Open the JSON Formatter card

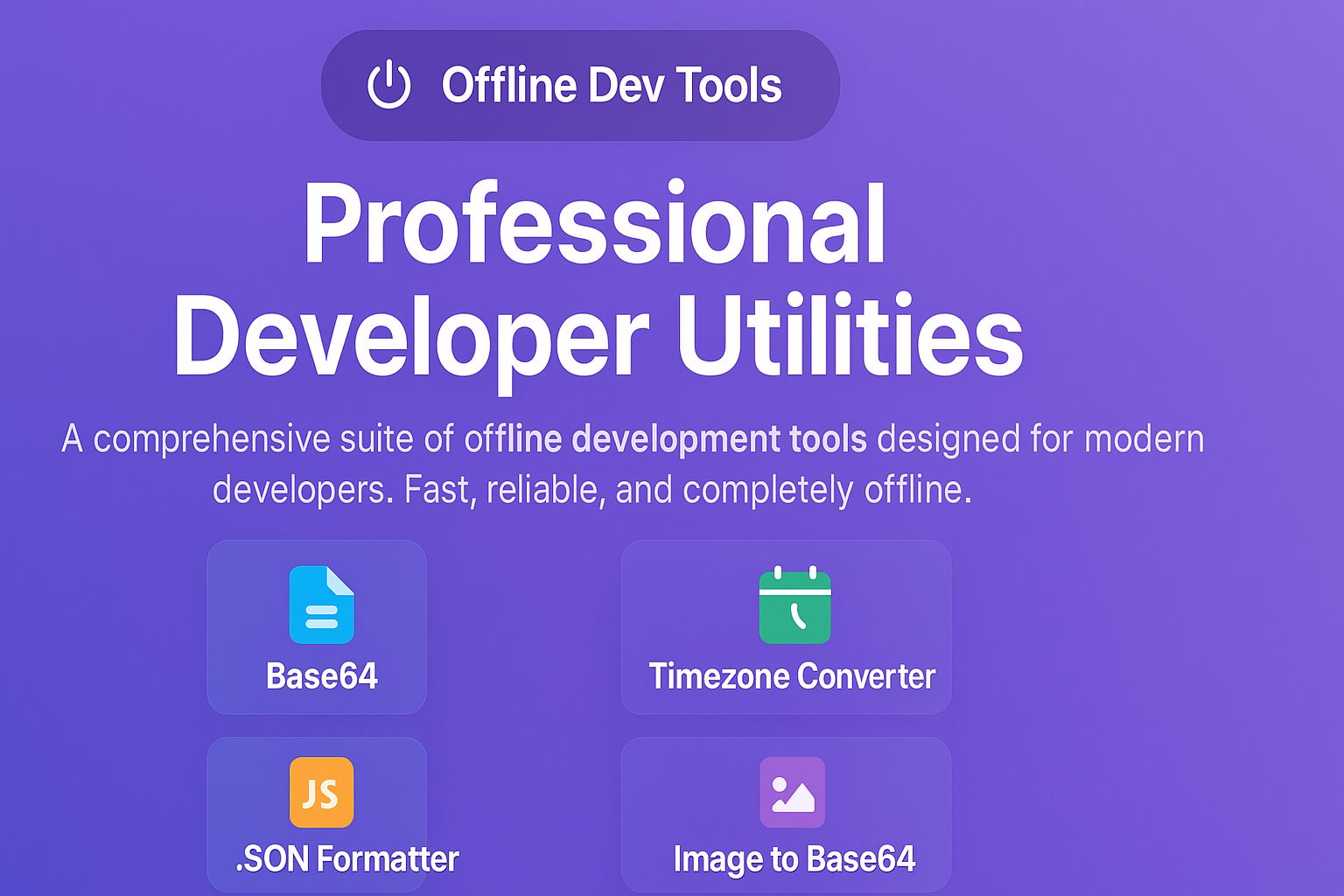click(x=317, y=815)
